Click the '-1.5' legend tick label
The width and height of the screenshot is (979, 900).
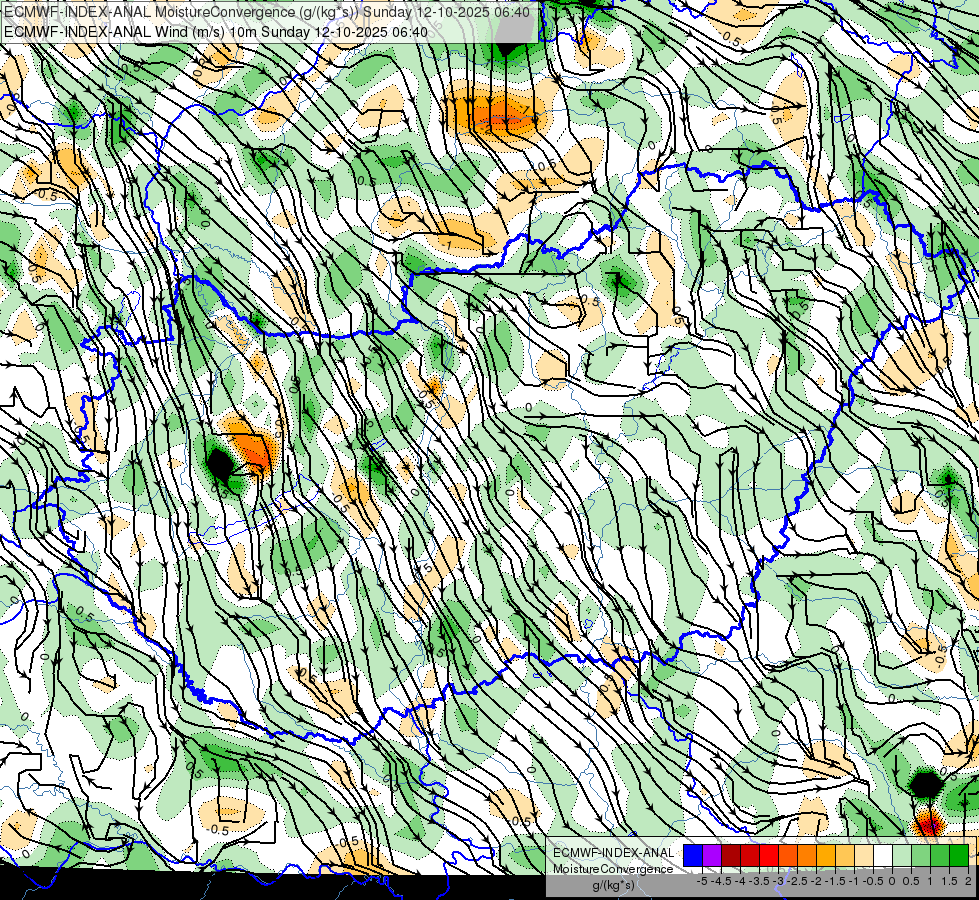[835, 881]
